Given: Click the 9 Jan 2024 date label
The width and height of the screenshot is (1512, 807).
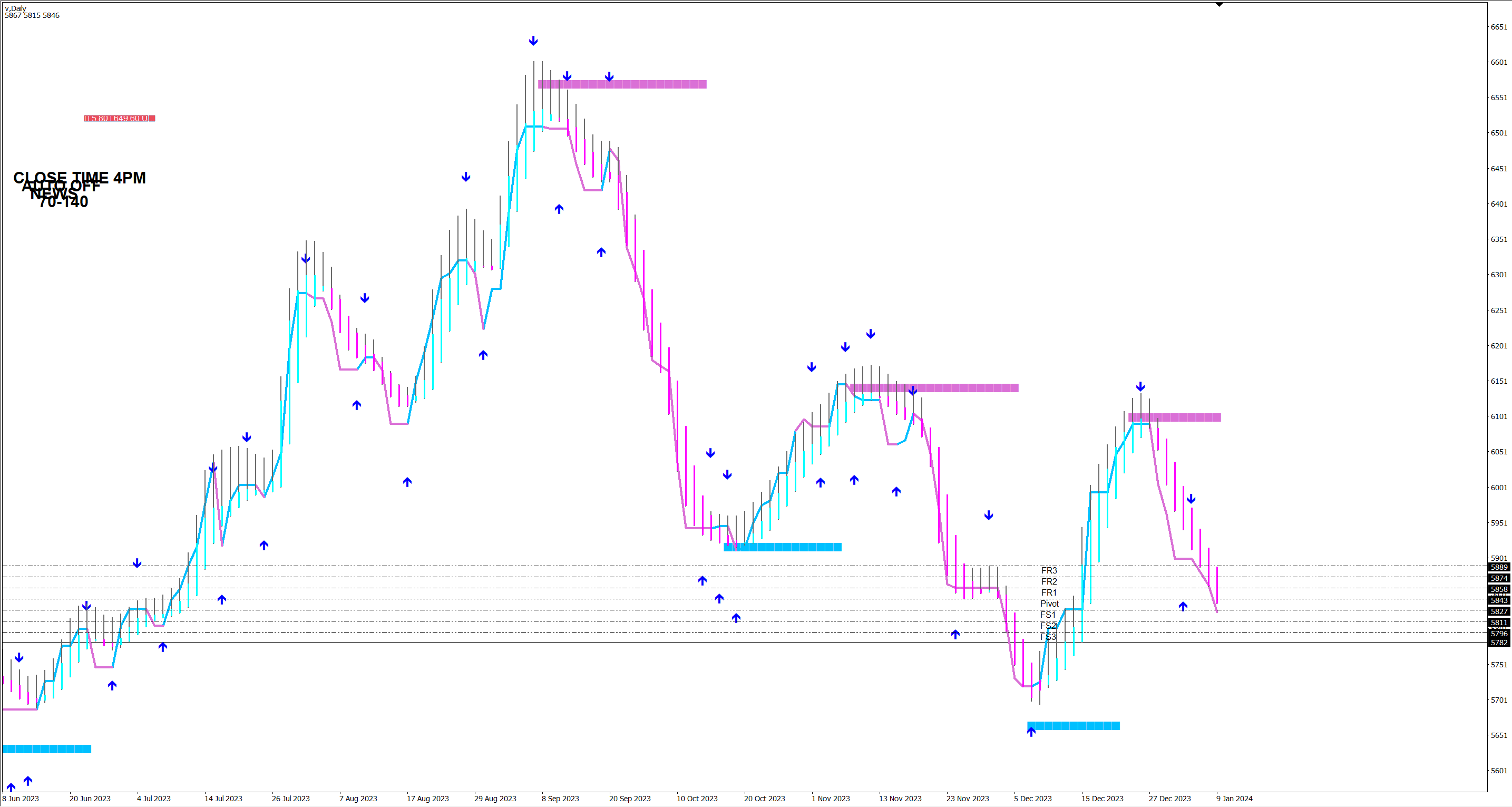Looking at the screenshot, I should [x=1234, y=798].
